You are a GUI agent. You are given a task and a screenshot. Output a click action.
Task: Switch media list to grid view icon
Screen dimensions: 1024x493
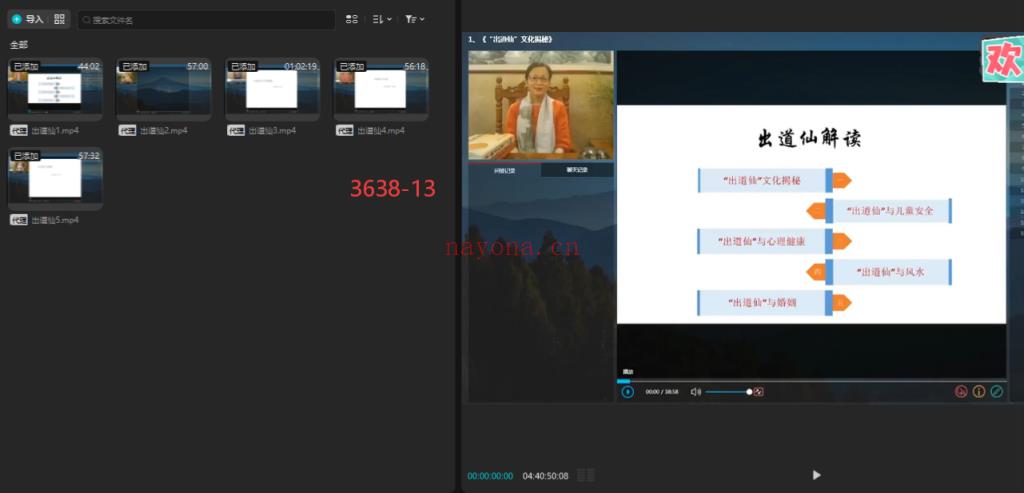351,19
